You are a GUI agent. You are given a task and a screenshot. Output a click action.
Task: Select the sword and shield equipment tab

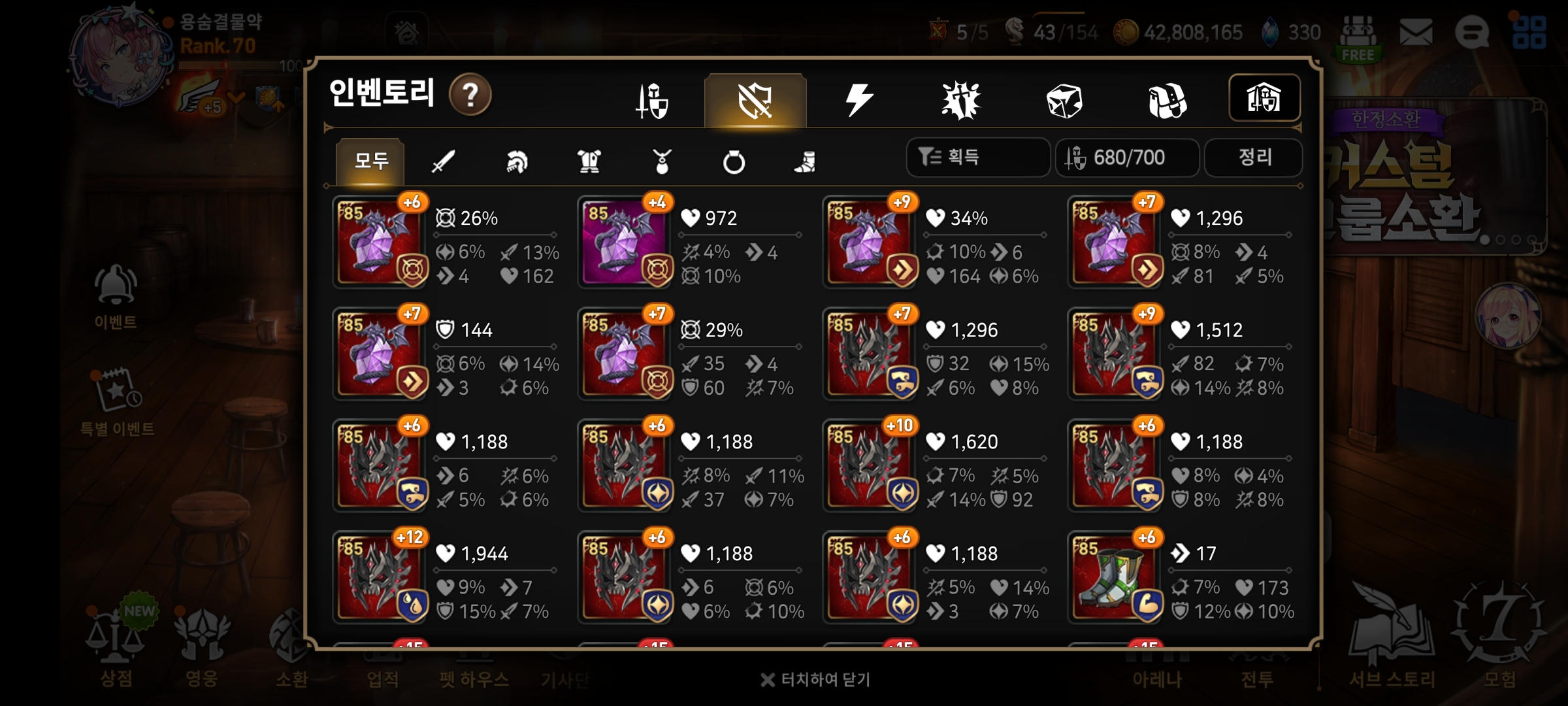(x=652, y=101)
